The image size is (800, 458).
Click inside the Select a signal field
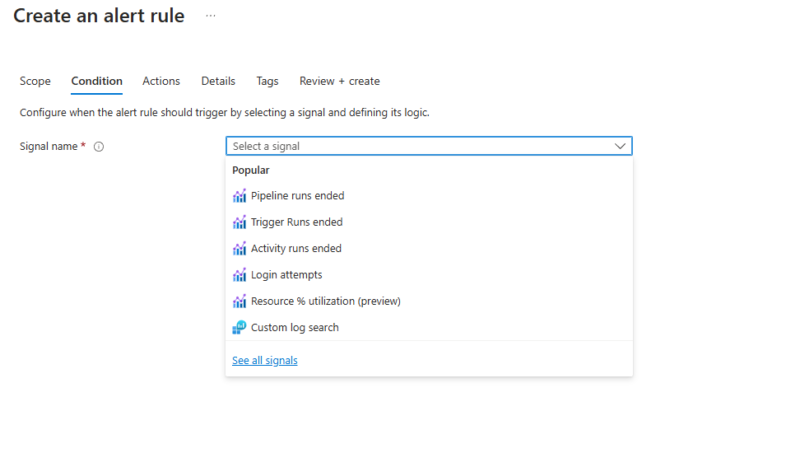420,146
